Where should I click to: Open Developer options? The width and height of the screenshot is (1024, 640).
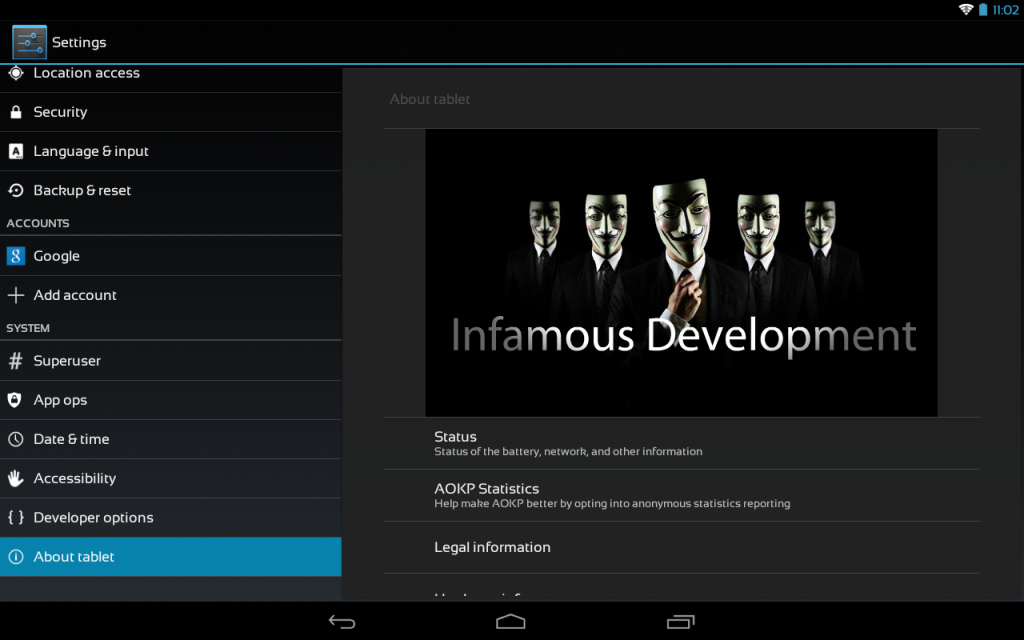[170, 517]
